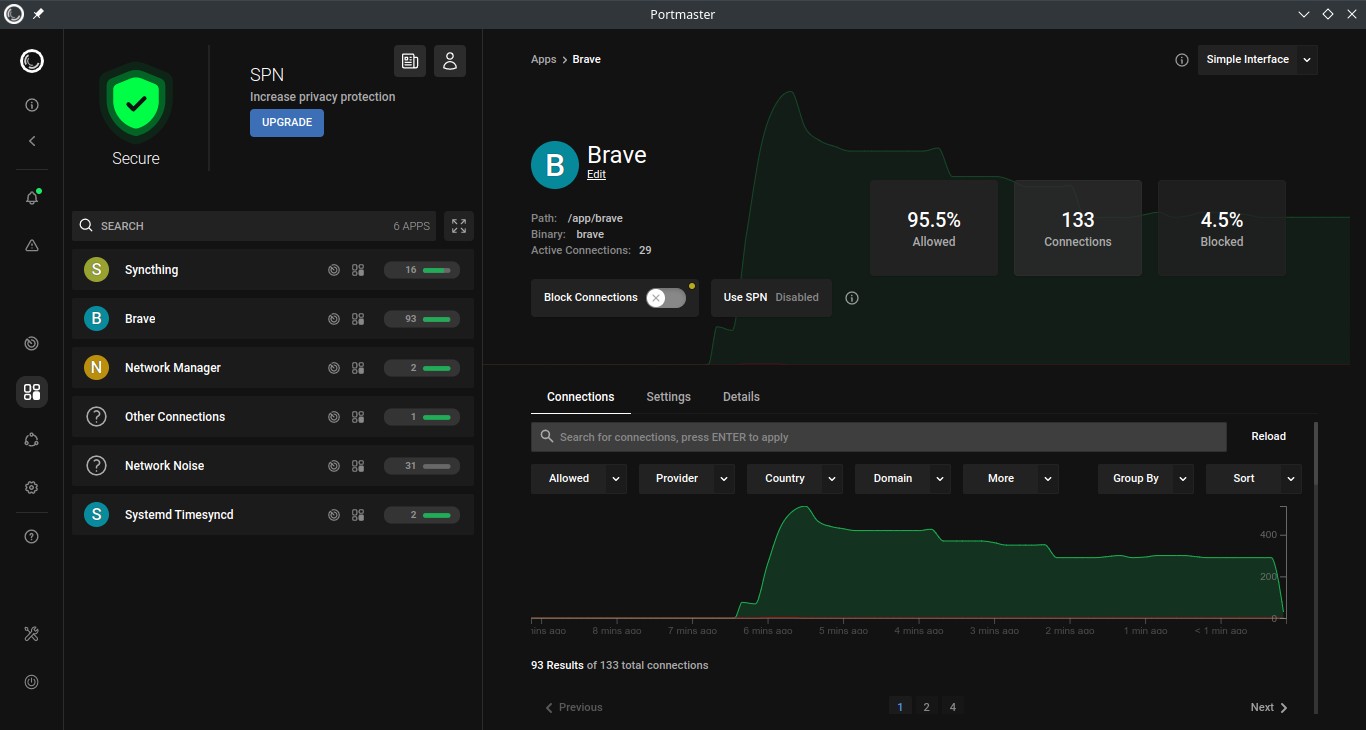Viewport: 1366px width, 730px height.
Task: Toggle the Block Connections switch
Action: pos(666,298)
